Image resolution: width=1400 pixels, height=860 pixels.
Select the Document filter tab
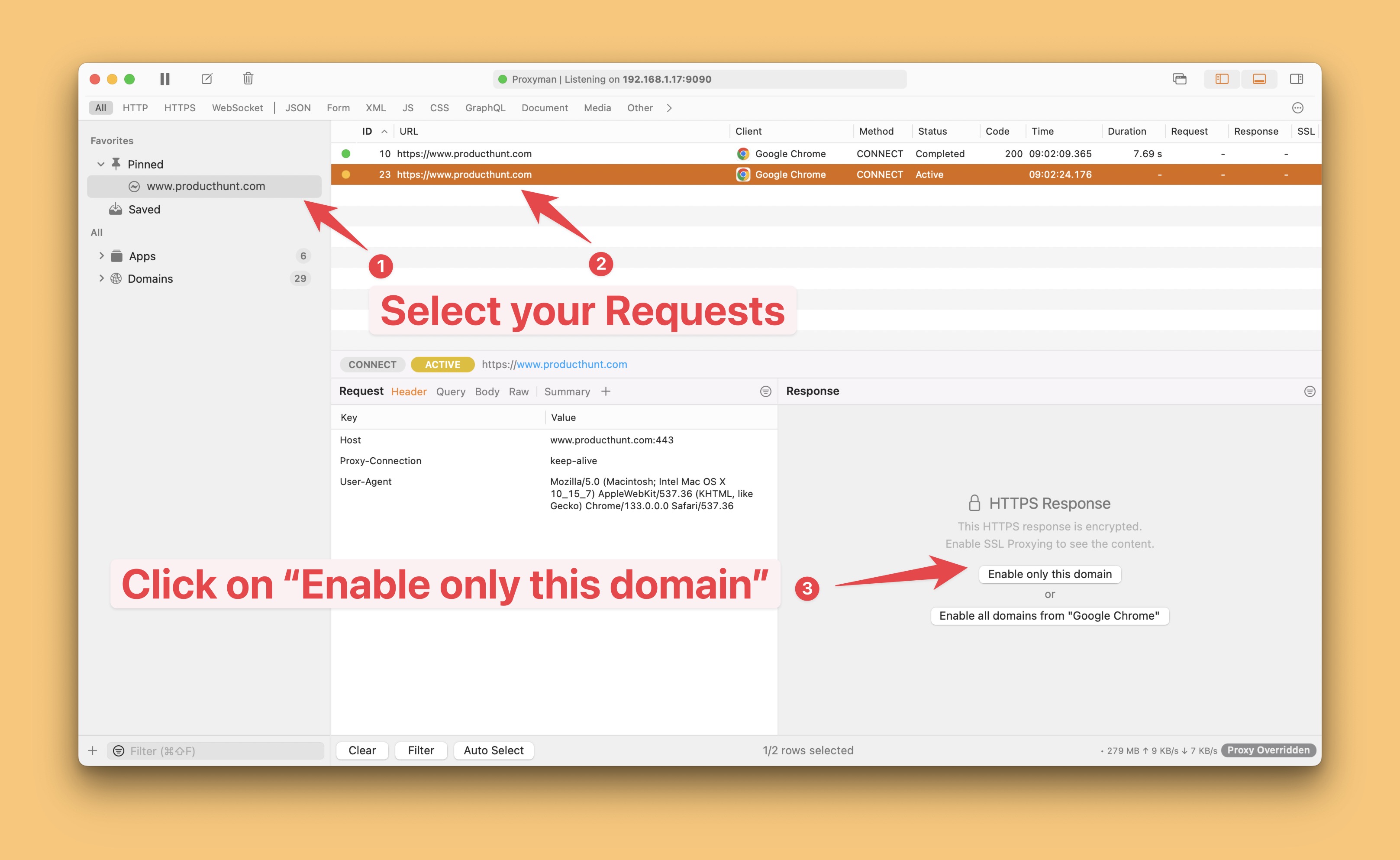click(x=545, y=108)
